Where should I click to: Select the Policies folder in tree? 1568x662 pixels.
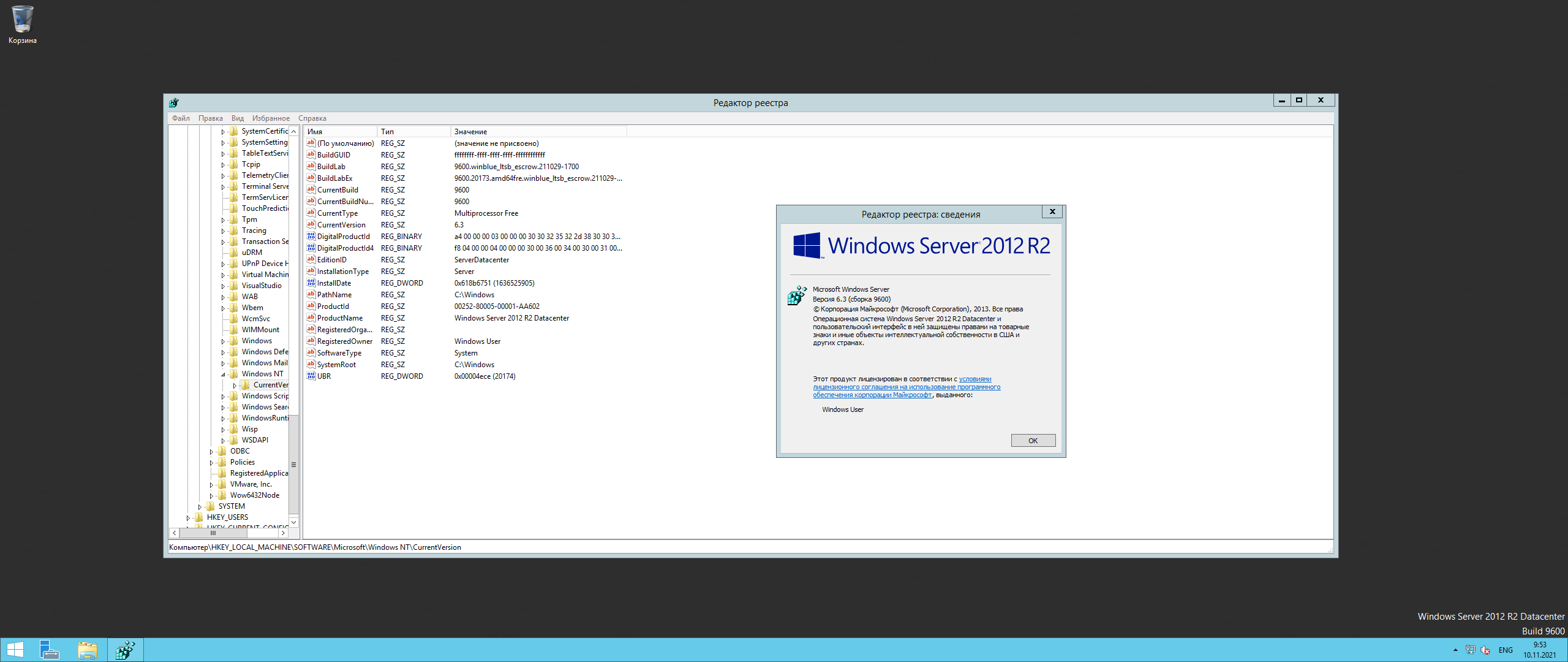click(x=242, y=462)
